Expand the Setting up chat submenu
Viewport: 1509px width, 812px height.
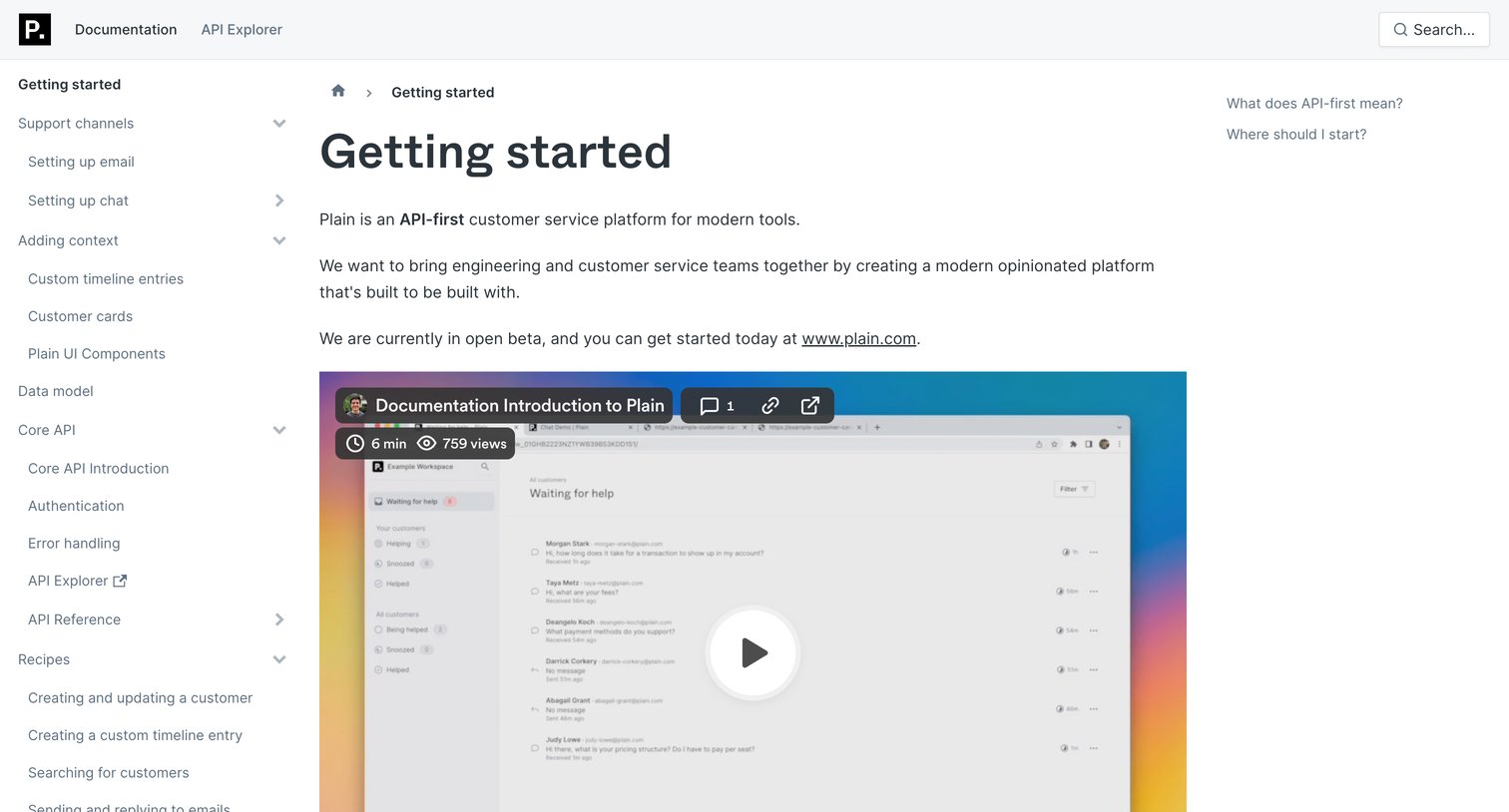[279, 201]
